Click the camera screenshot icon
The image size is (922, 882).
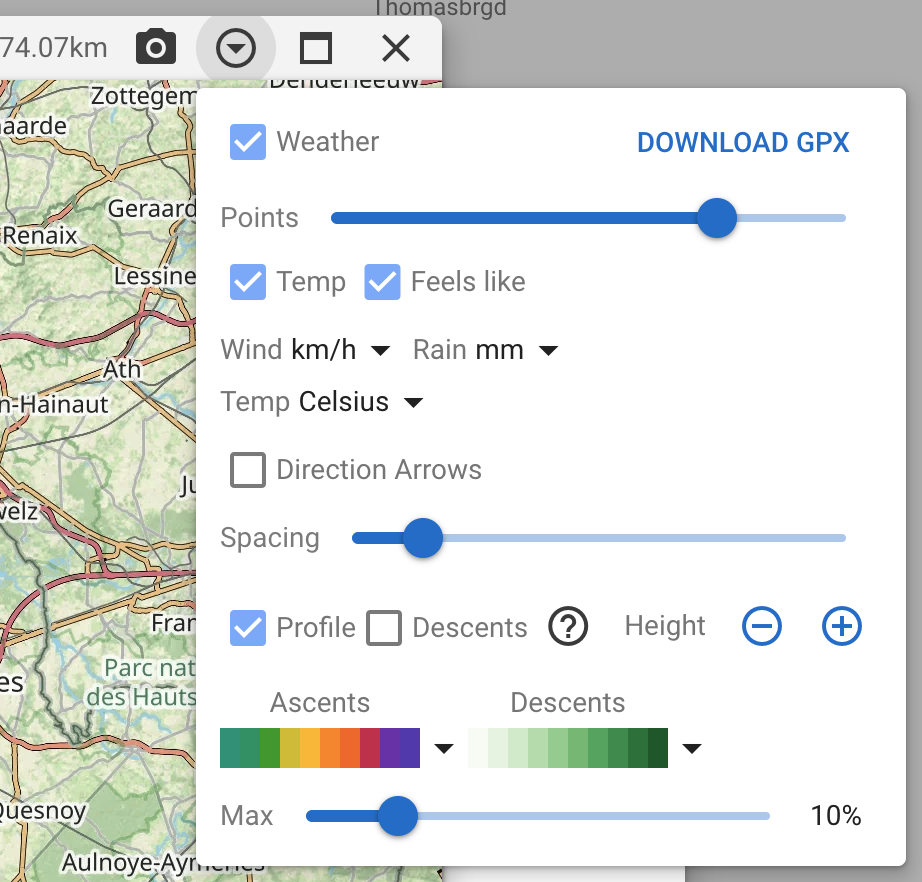click(156, 47)
